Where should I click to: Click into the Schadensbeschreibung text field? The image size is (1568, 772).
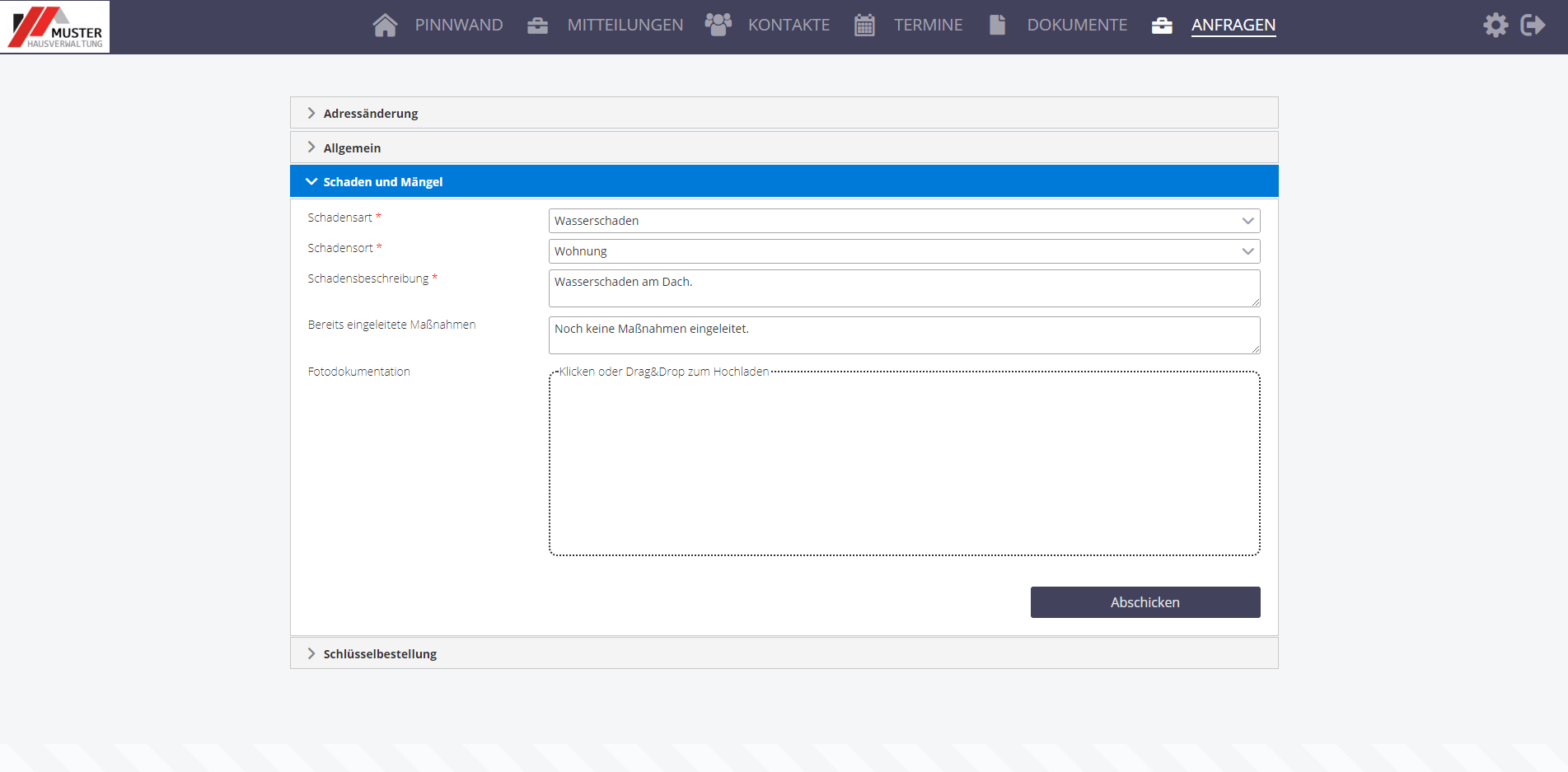(904, 288)
